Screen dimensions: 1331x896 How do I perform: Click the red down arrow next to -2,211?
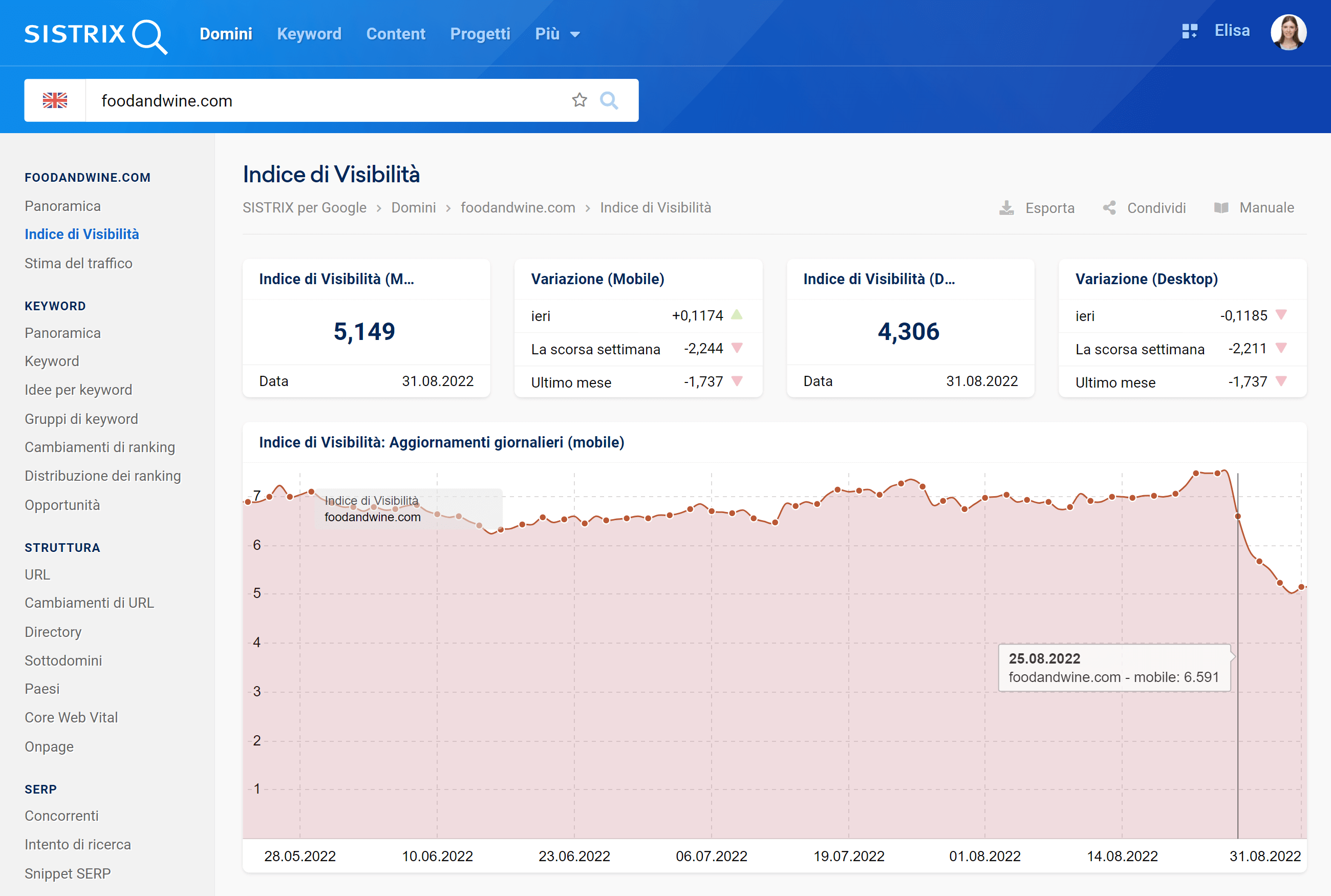click(x=1281, y=348)
